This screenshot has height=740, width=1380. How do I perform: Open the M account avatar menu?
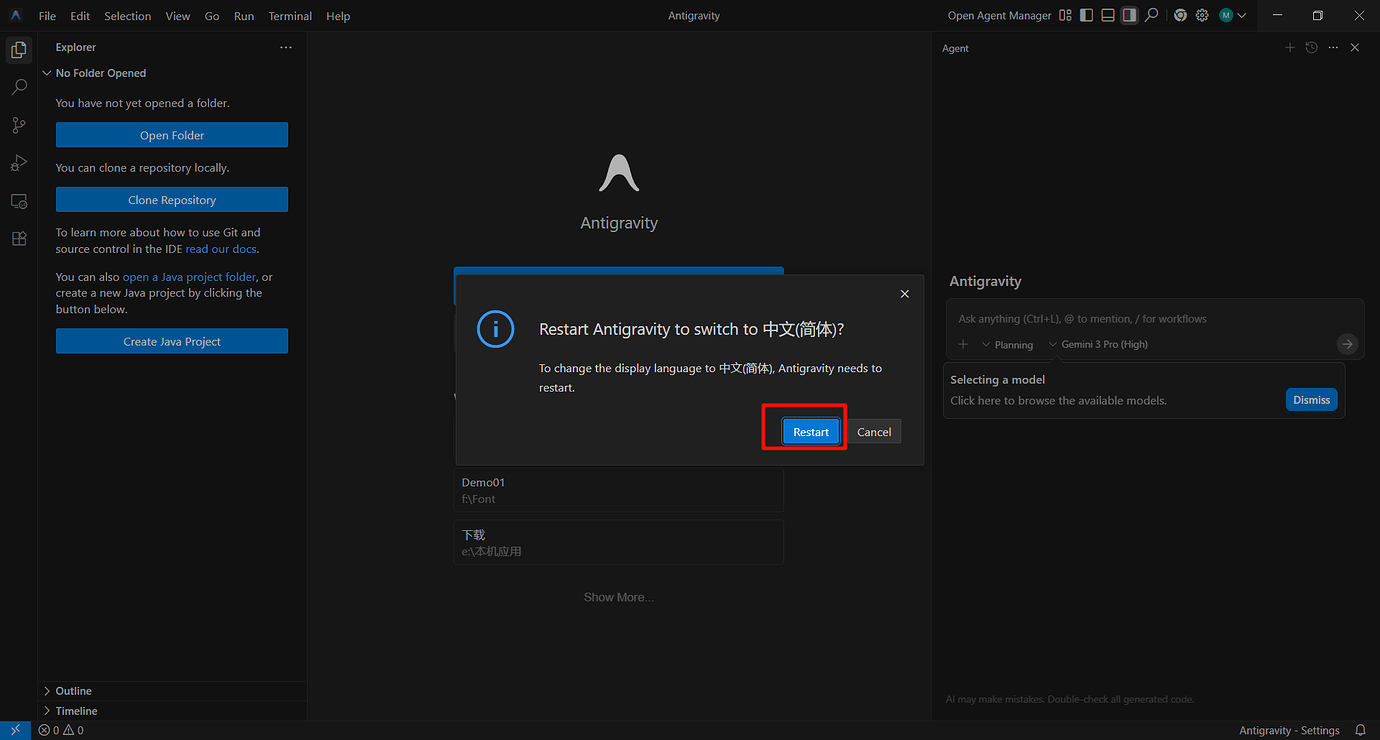point(1232,15)
